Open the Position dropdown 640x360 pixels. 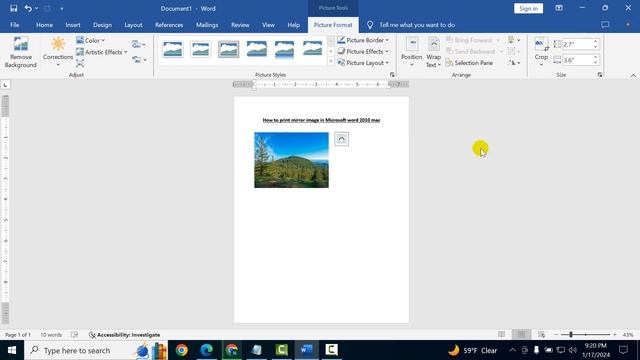click(x=411, y=52)
